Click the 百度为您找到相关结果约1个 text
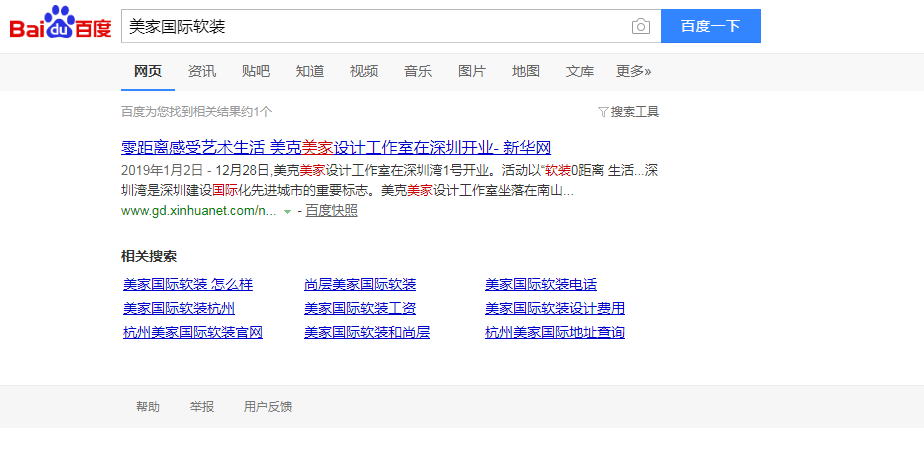Viewport: 924px width, 466px height. click(197, 112)
